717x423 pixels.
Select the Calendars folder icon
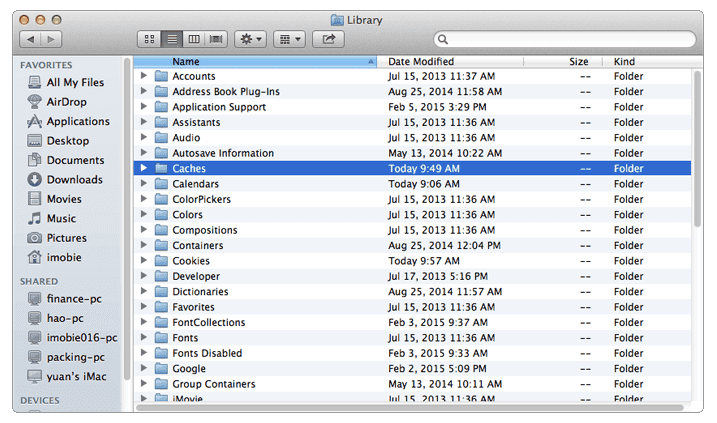click(x=161, y=184)
